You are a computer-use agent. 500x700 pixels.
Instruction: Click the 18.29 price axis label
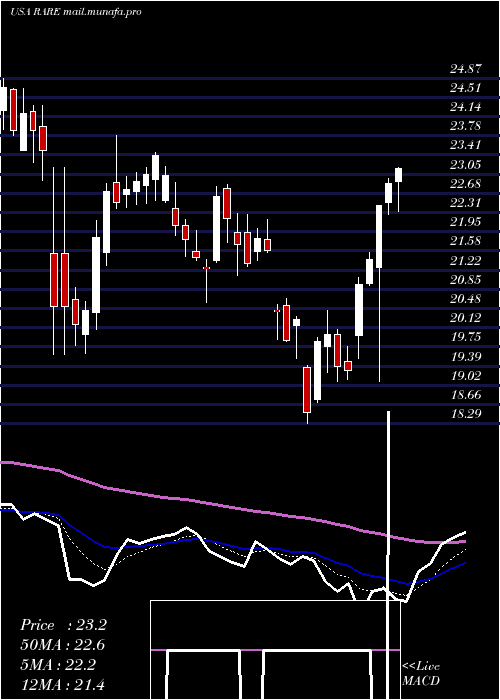tap(466, 414)
